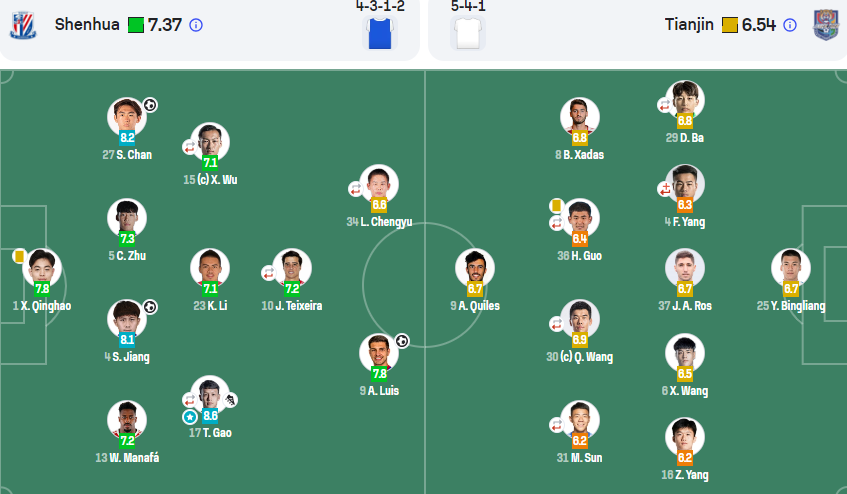Open goalkeeper Y. Bingliang's player photo
Image resolution: width=847 pixels, height=494 pixels.
tap(791, 268)
